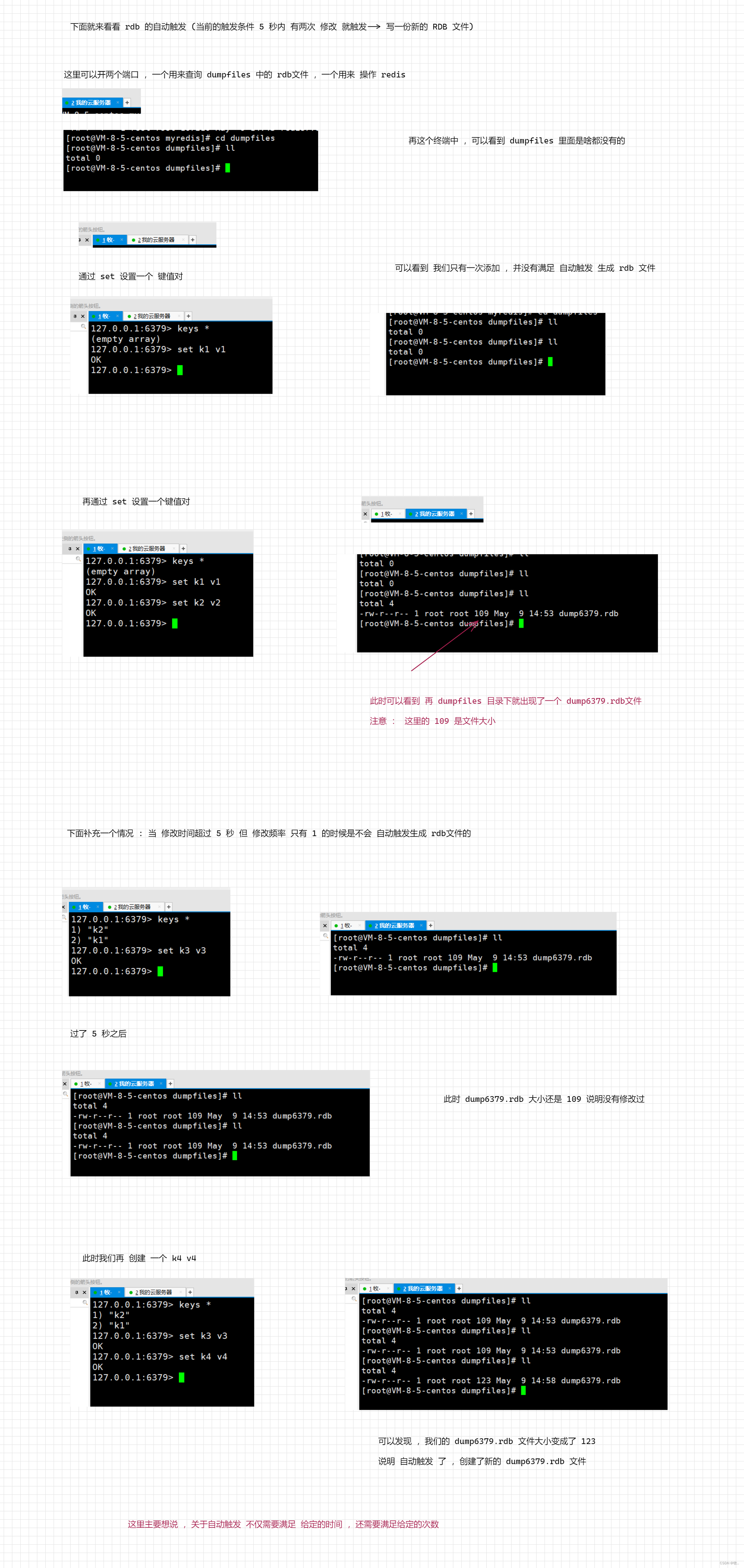Click + new tab button above terminal ending 'set k3 v3'

[x=169, y=907]
